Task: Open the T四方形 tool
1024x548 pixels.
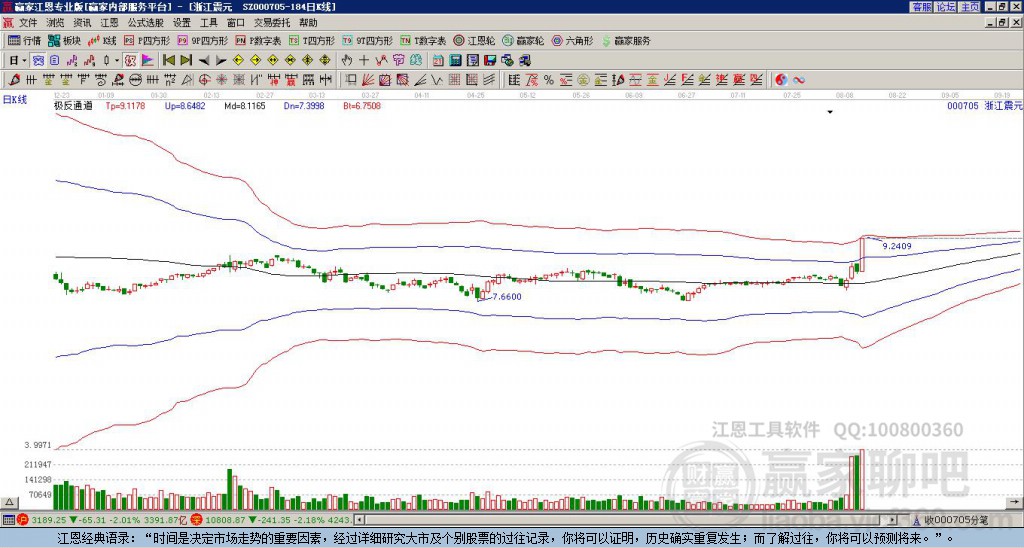Action: 312,40
